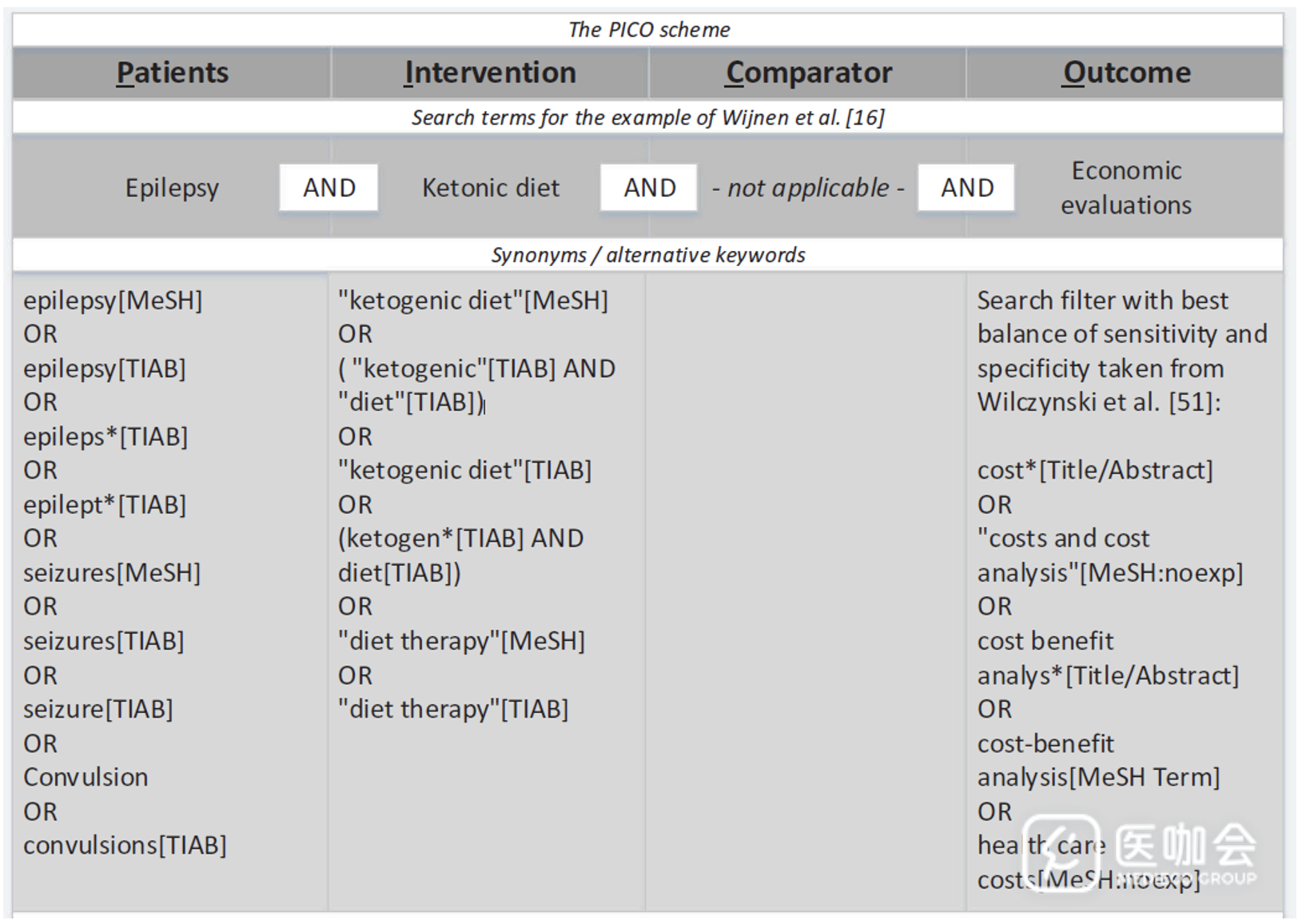
Task: Select the Economic evaluations outcome text
Action: click(x=1126, y=188)
